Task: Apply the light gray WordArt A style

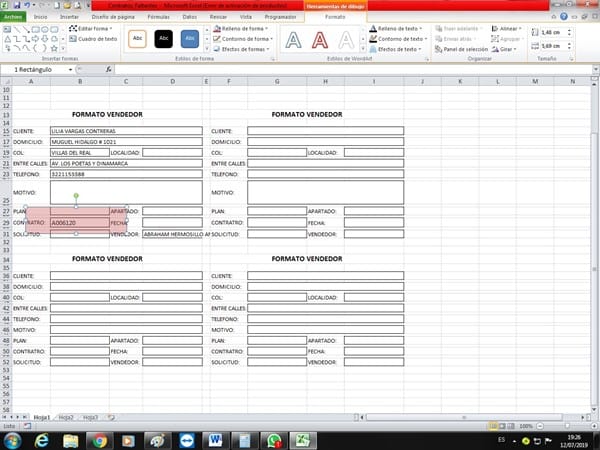Action: pos(346,40)
